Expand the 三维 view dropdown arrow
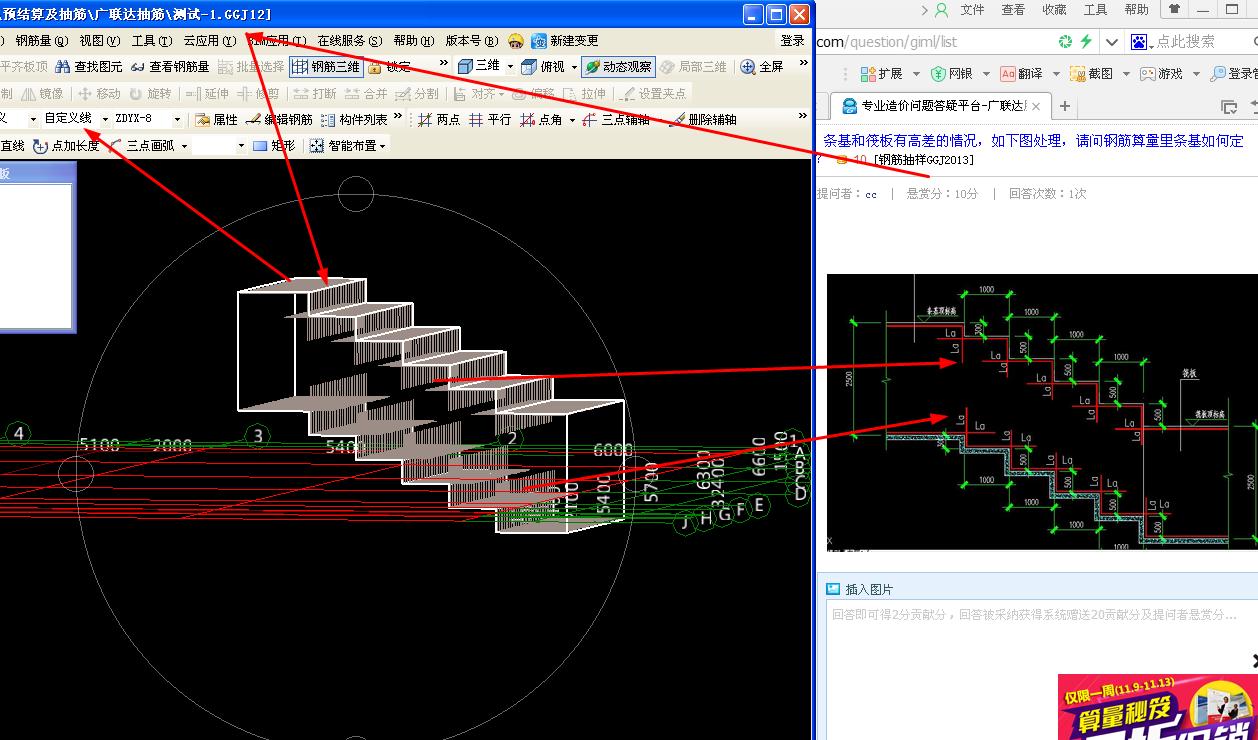The width and height of the screenshot is (1258, 740). (x=510, y=67)
